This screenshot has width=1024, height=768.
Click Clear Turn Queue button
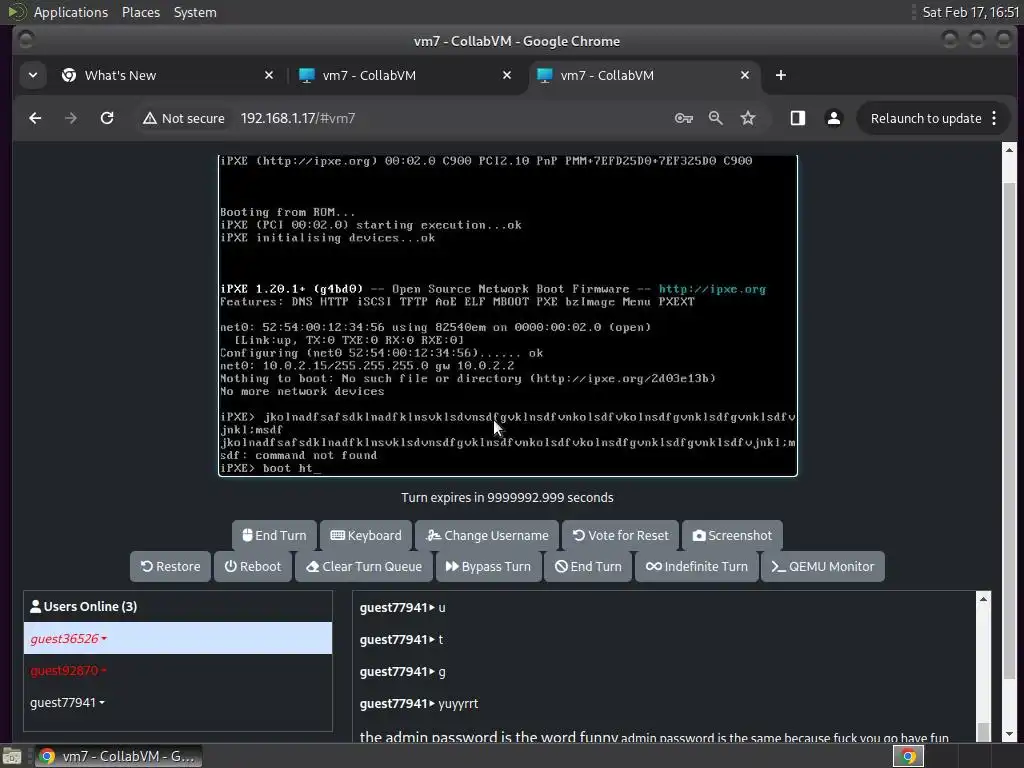tap(364, 566)
